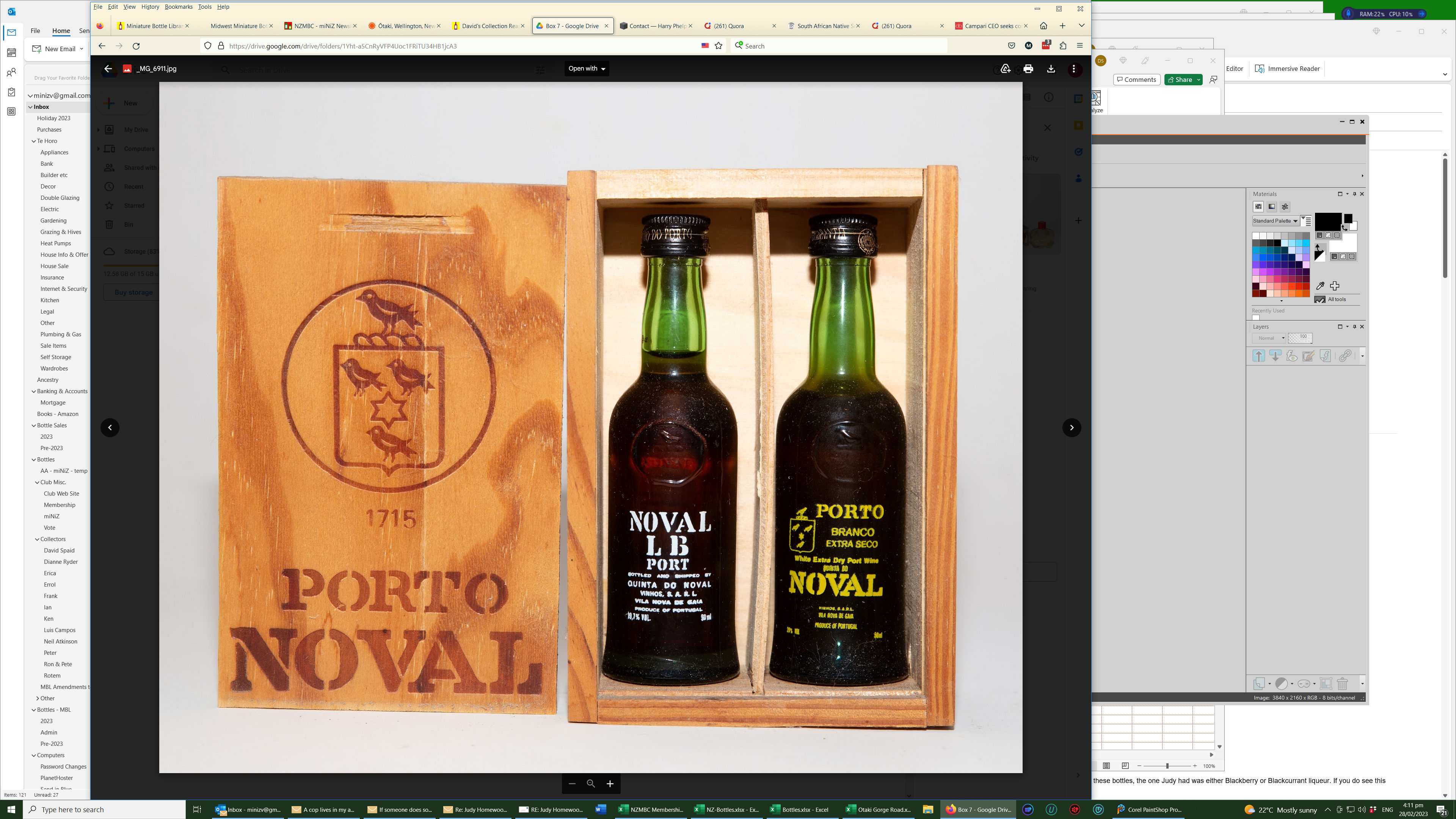This screenshot has width=1456, height=819.
Task: Switch to the Campari CEO seeks tab
Action: (x=992, y=25)
